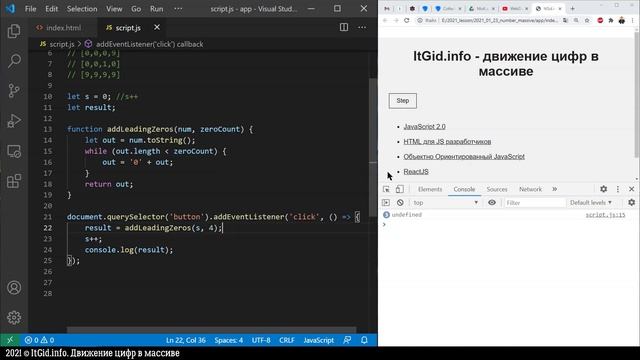This screenshot has height=360, width=640.
Task: Toggle the device toolbar in DevTools
Action: pyautogui.click(x=400, y=189)
